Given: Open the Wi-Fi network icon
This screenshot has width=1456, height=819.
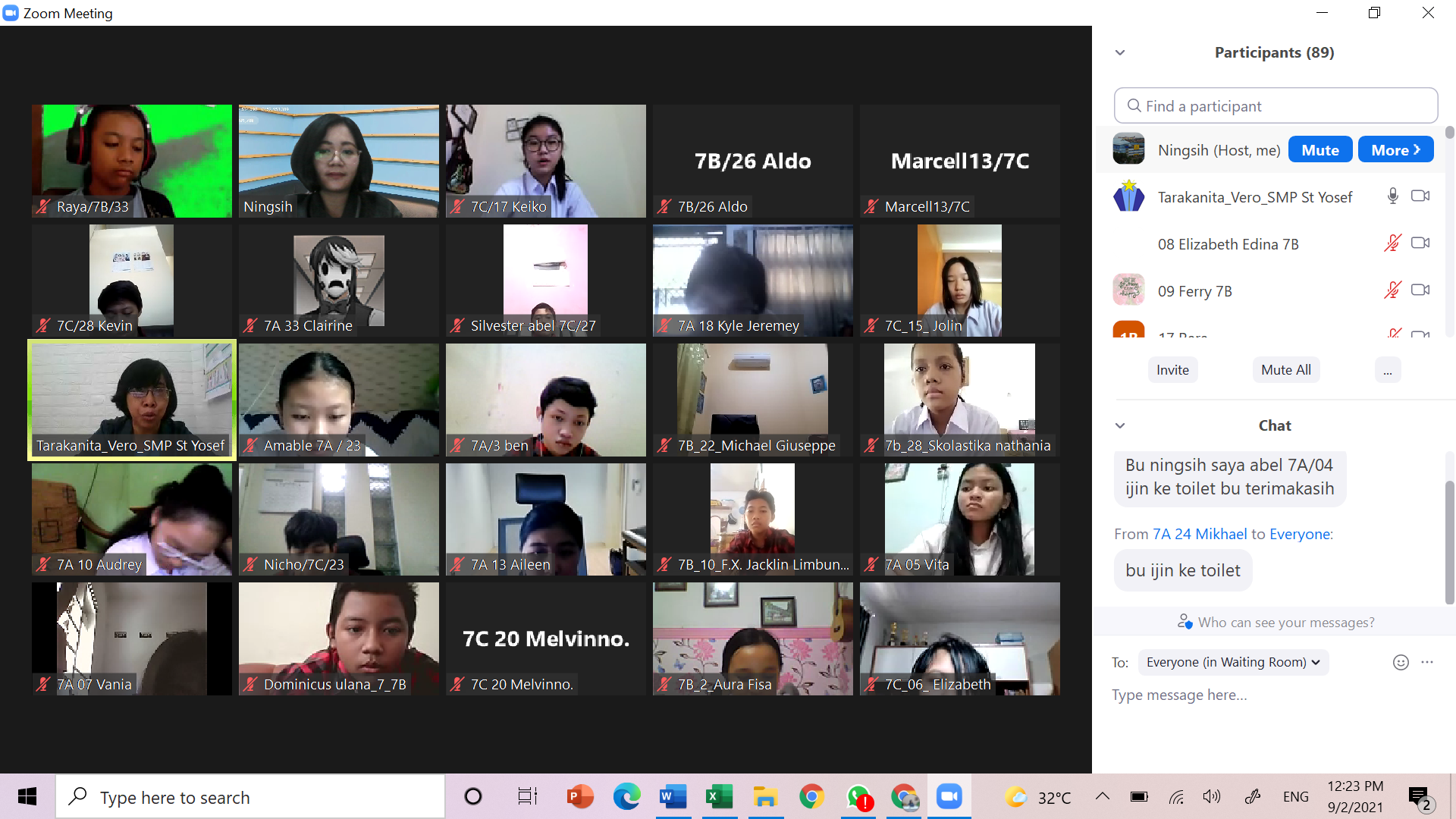Looking at the screenshot, I should (1176, 796).
